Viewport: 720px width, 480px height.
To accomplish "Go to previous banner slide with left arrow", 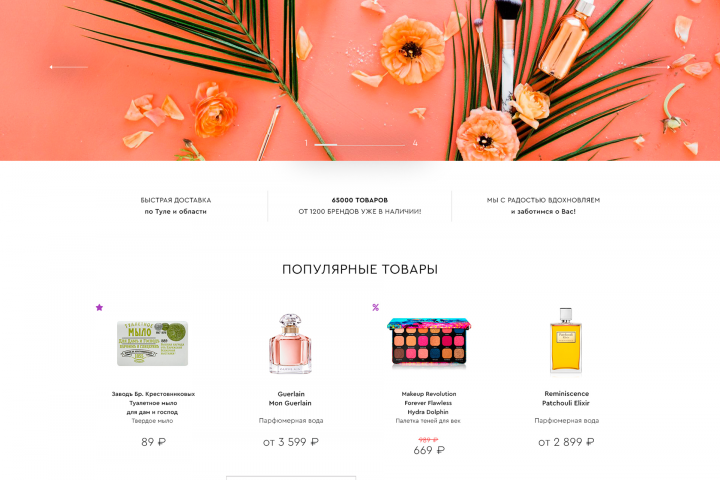I will pyautogui.click(x=68, y=67).
